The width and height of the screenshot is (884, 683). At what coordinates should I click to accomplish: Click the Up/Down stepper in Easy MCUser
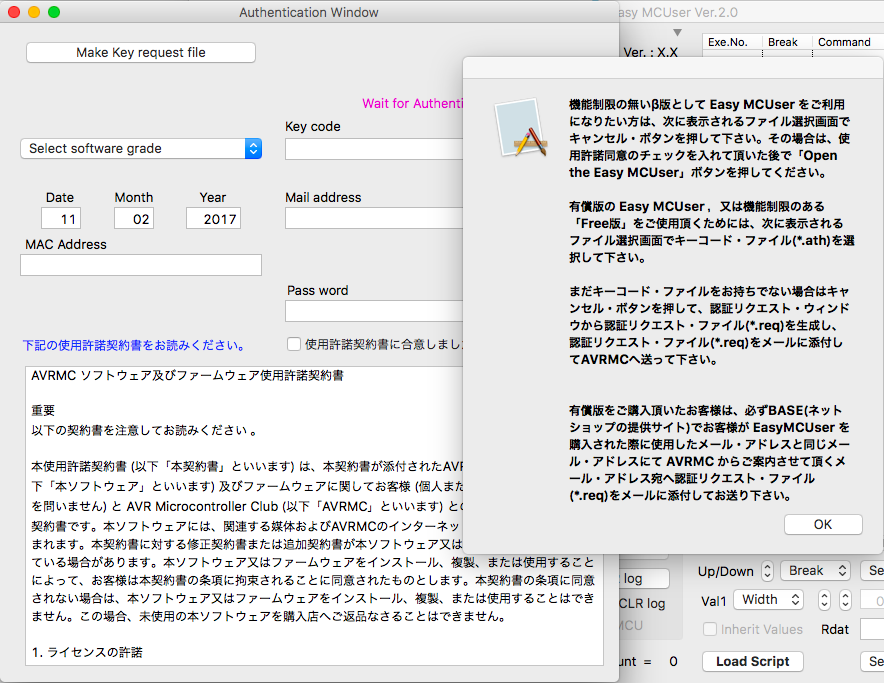[x=767, y=571]
